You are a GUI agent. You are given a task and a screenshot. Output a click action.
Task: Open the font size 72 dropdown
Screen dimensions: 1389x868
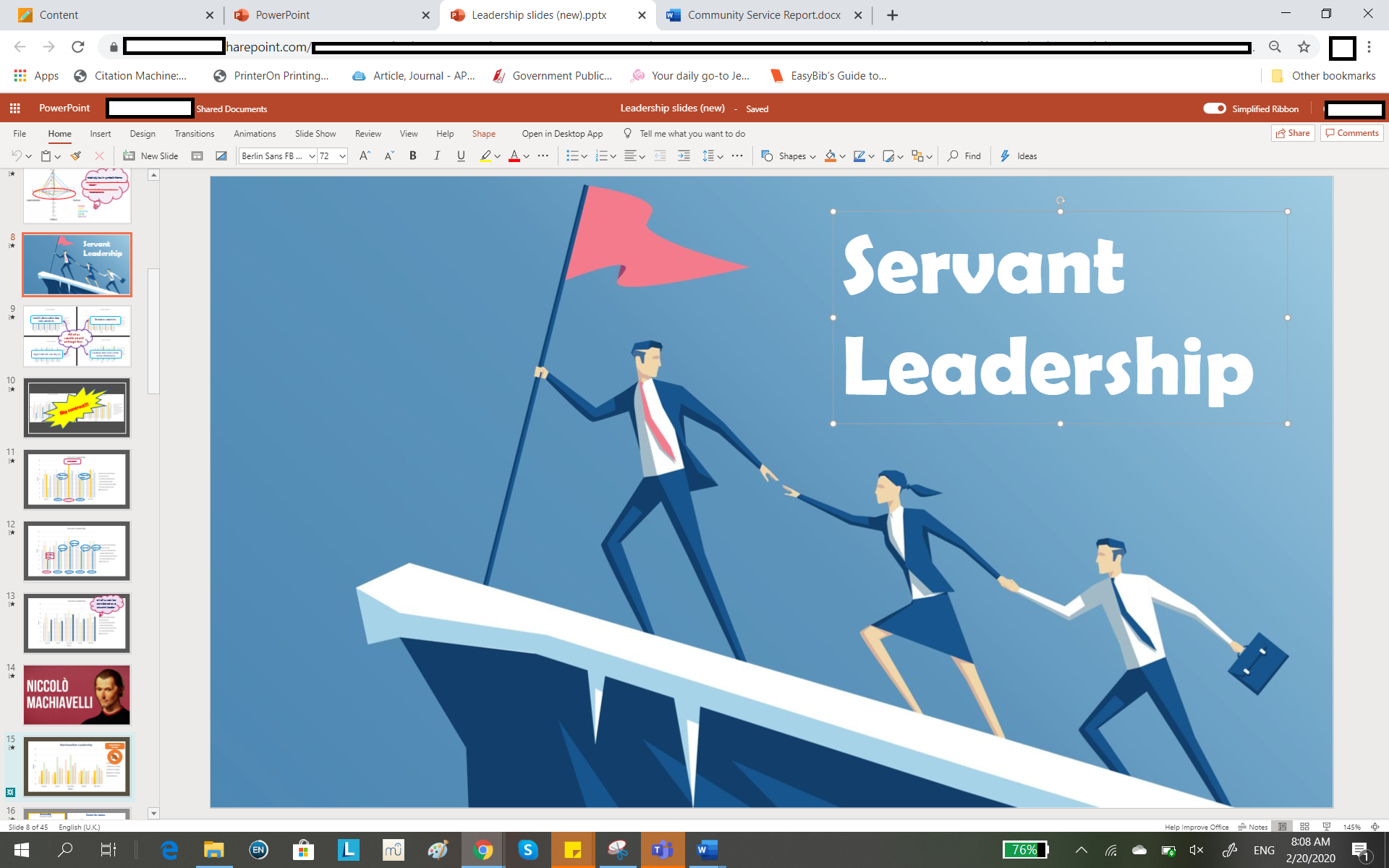tap(342, 156)
